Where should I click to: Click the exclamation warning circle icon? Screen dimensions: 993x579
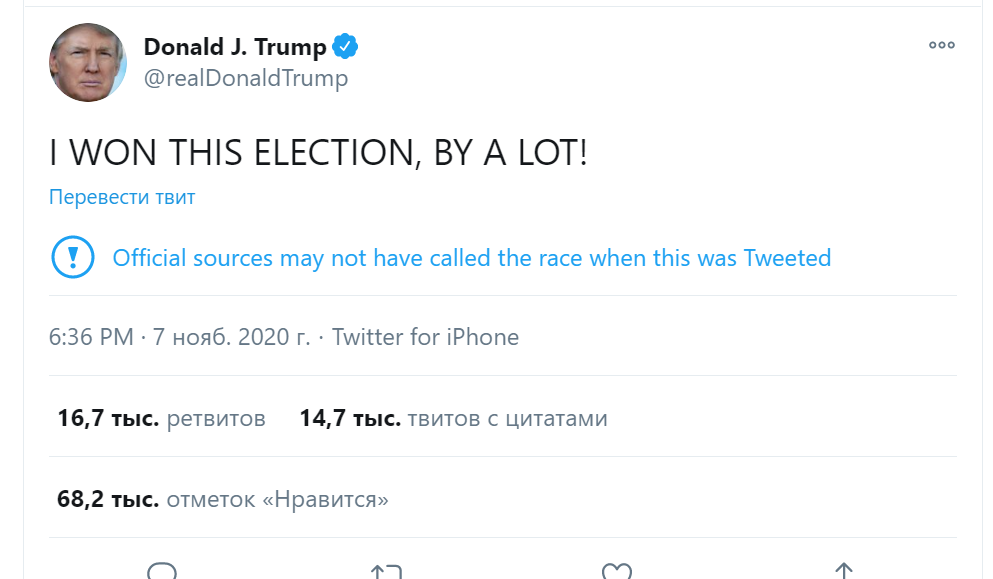(x=72, y=258)
